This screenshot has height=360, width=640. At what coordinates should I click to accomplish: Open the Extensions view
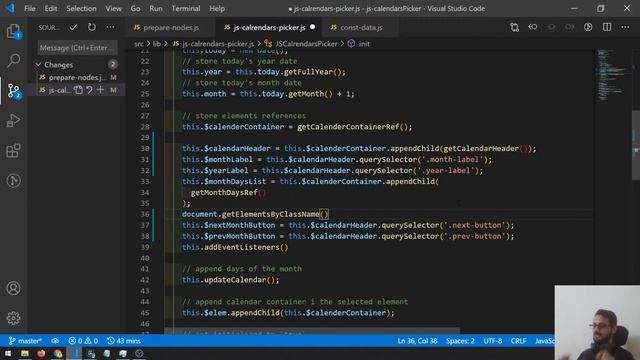13,151
